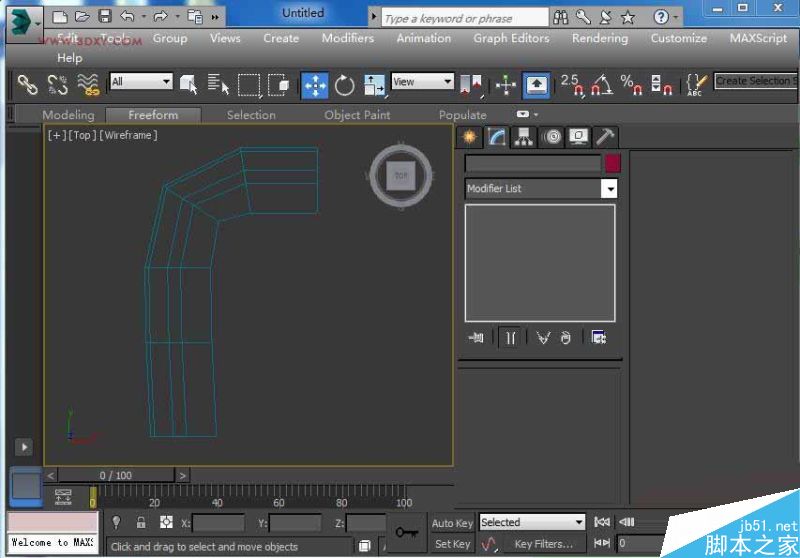800x558 pixels.
Task: Switch to the Freeform ribbon tab
Action: tap(153, 115)
